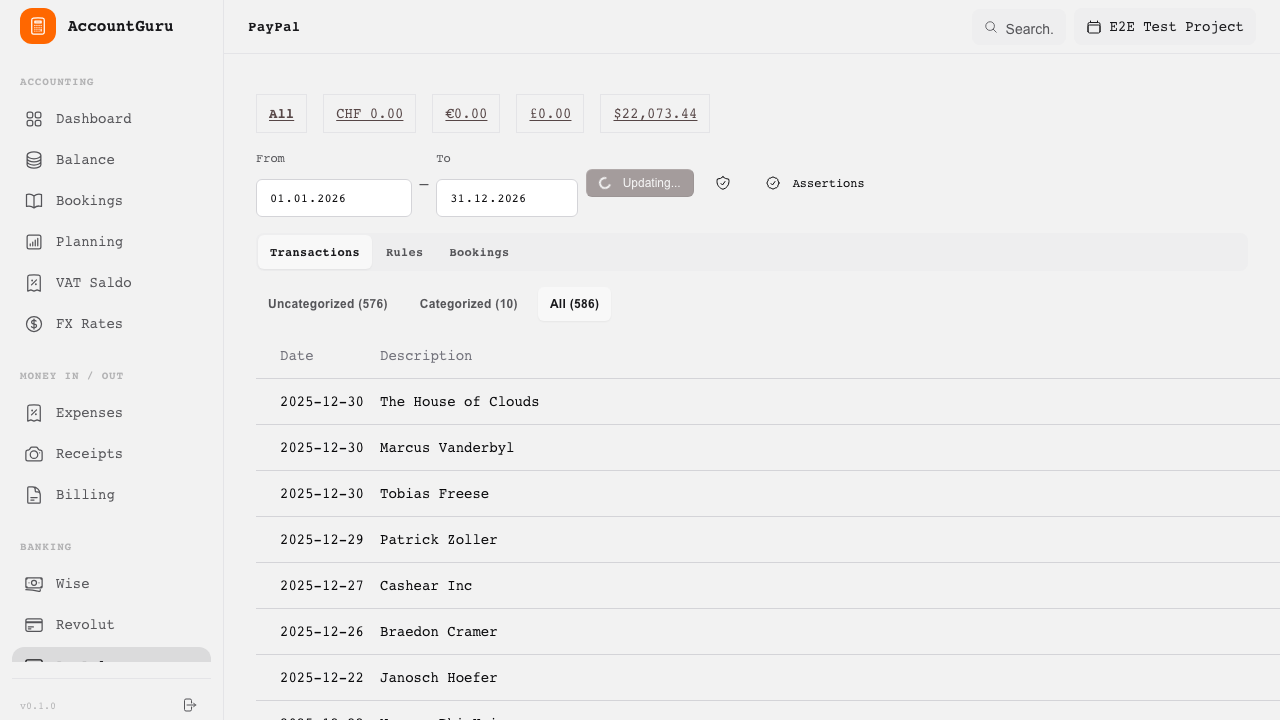The image size is (1280, 720).
Task: Switch to the Rules tab
Action: coord(404,253)
